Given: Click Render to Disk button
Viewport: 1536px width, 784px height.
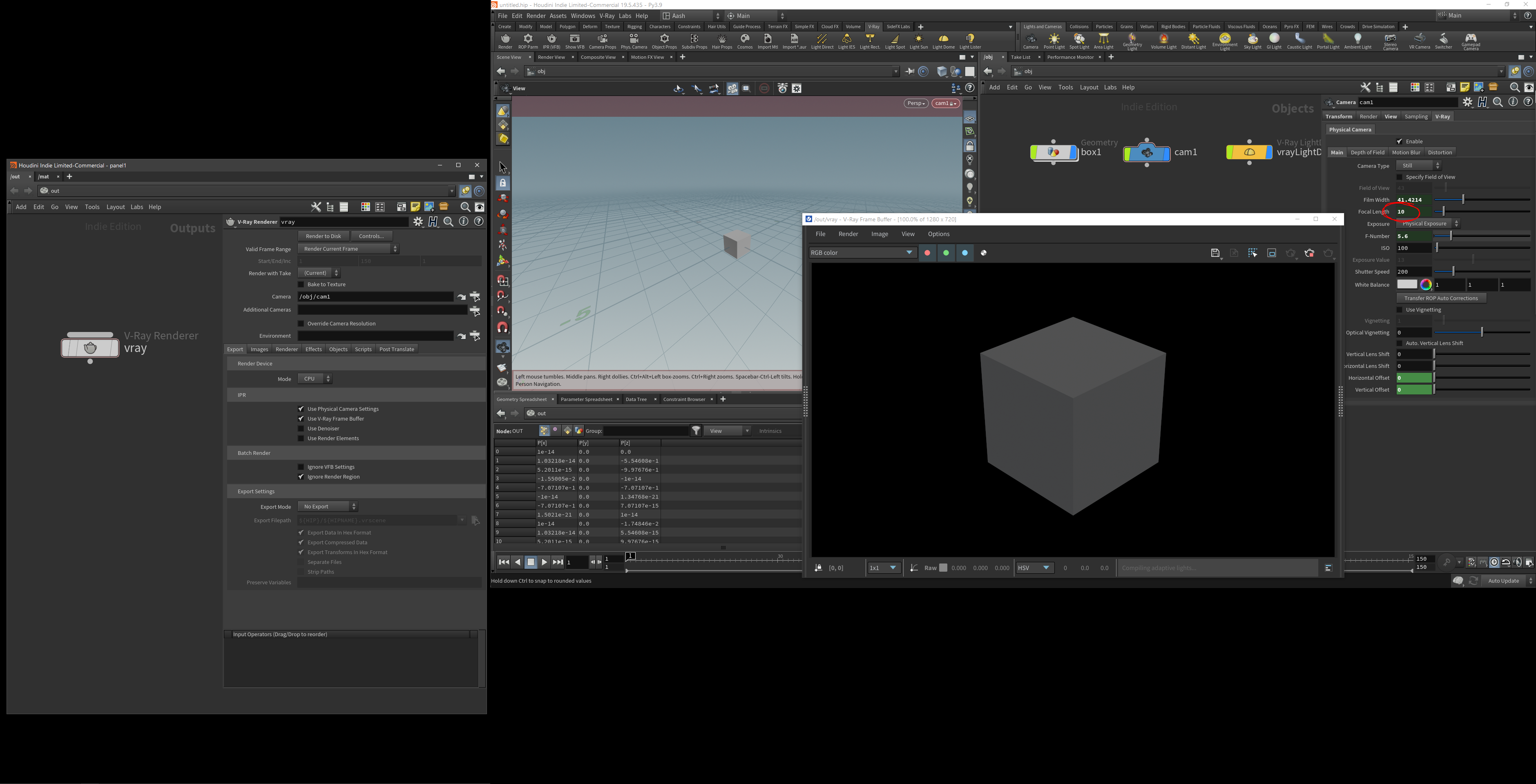Looking at the screenshot, I should 323,237.
